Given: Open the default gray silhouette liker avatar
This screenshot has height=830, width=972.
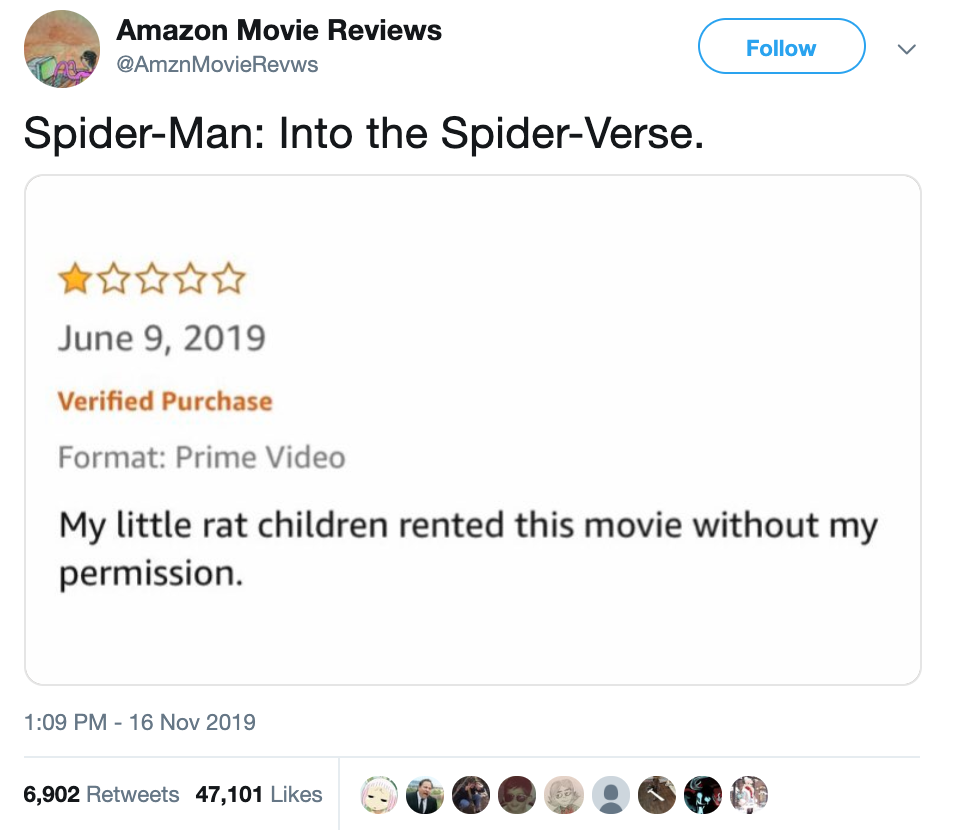Looking at the screenshot, I should tap(611, 795).
